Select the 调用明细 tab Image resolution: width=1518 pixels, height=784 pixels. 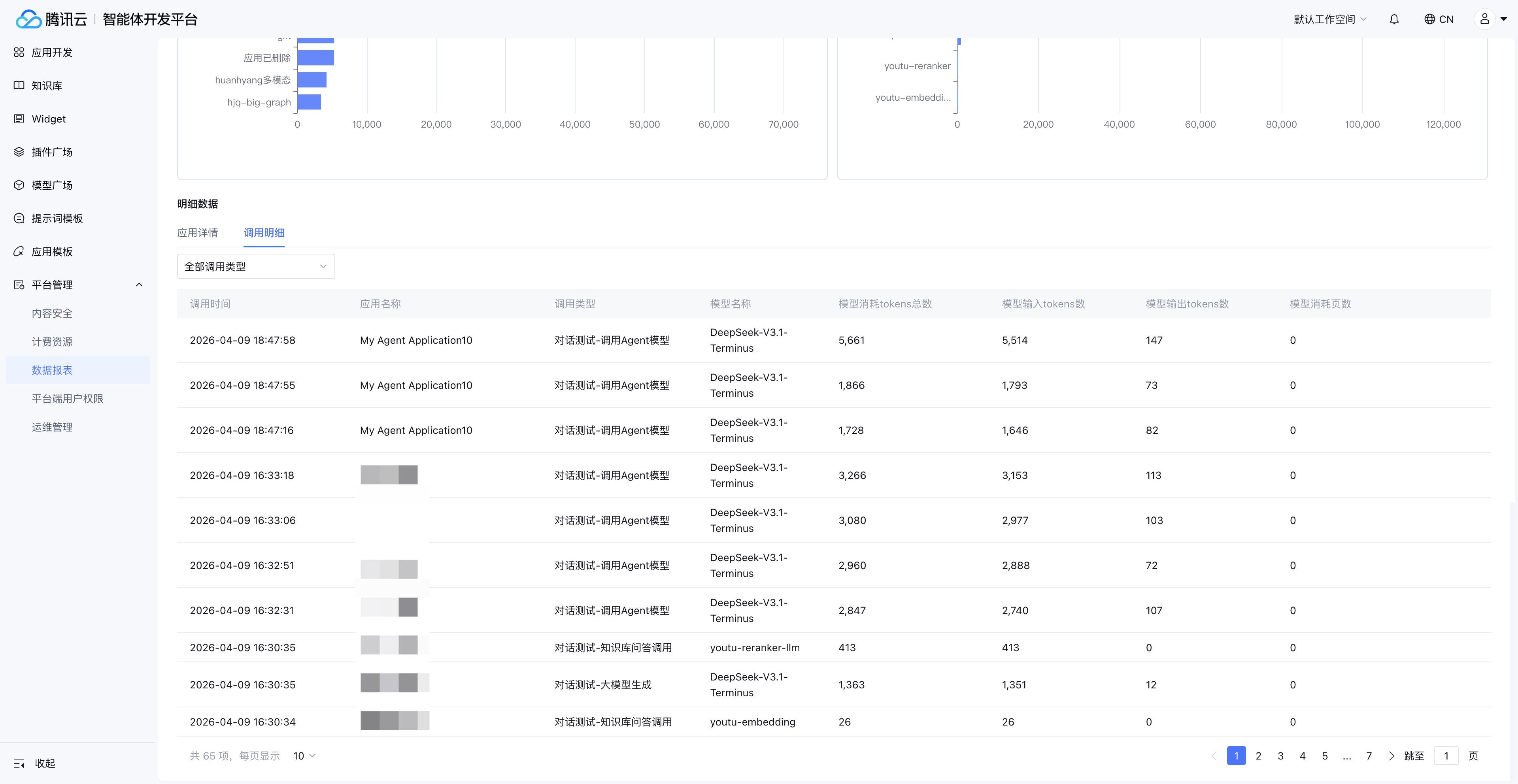(x=264, y=233)
